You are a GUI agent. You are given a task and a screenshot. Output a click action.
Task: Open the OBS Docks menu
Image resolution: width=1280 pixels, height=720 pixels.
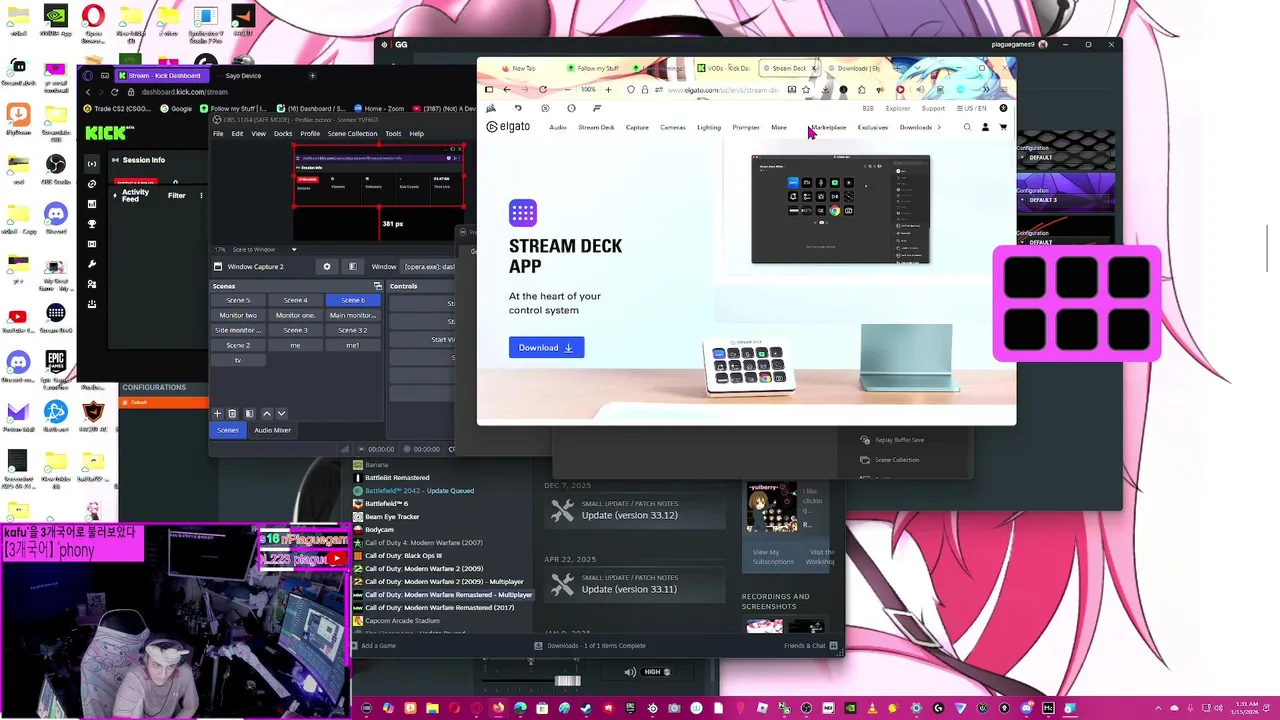pos(283,134)
